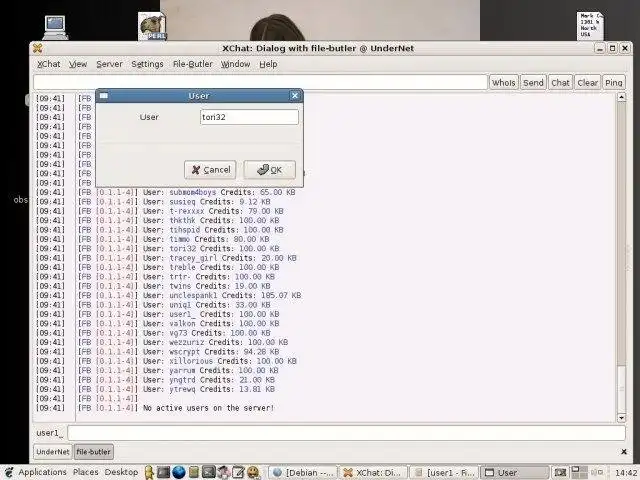This screenshot has height=480, width=640.
Task: Open the Places menu in the panel
Action: pos(85,472)
